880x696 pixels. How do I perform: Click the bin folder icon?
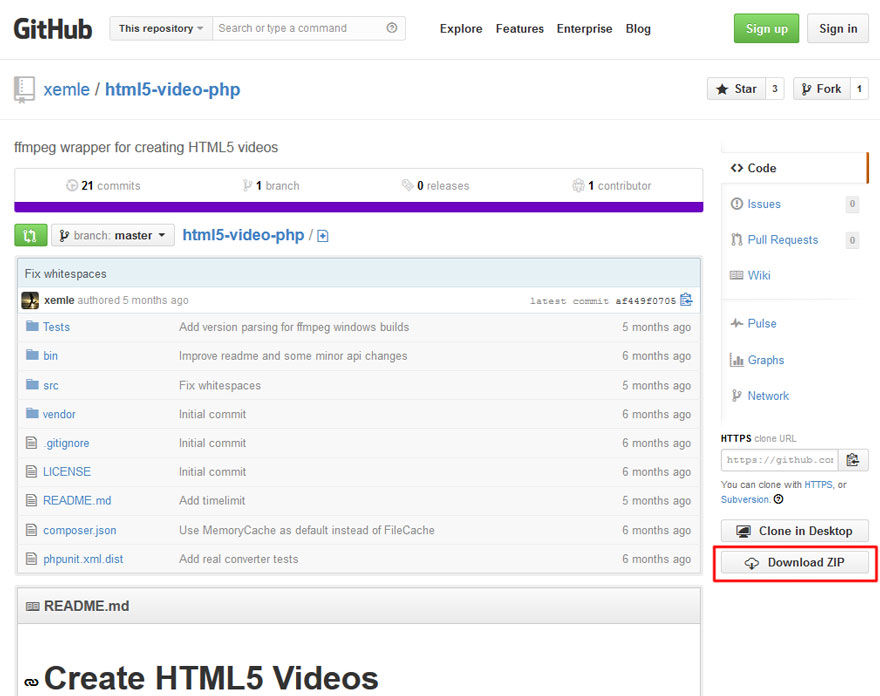pyautogui.click(x=32, y=355)
